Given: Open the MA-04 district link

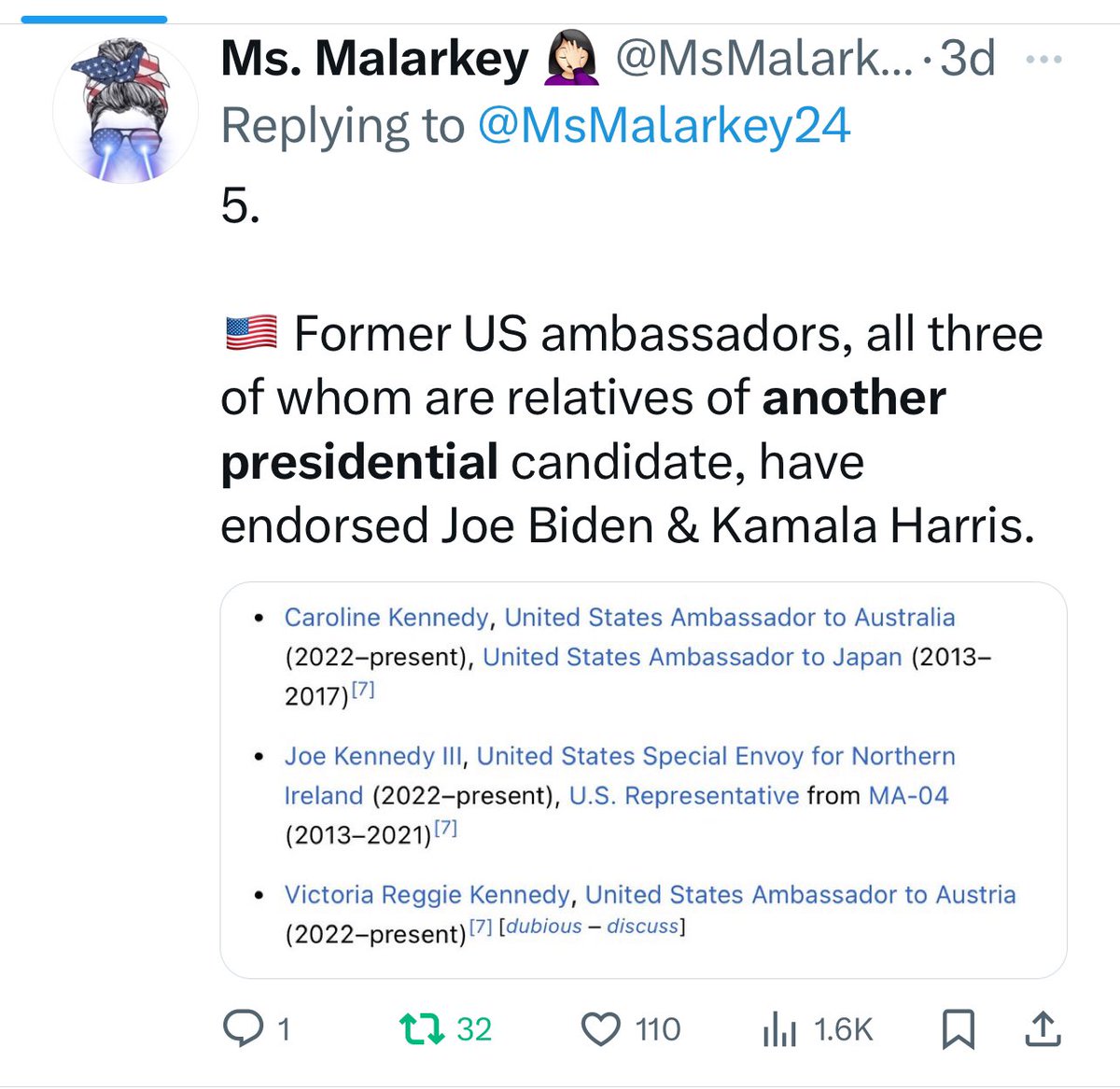Looking at the screenshot, I should pos(908,796).
